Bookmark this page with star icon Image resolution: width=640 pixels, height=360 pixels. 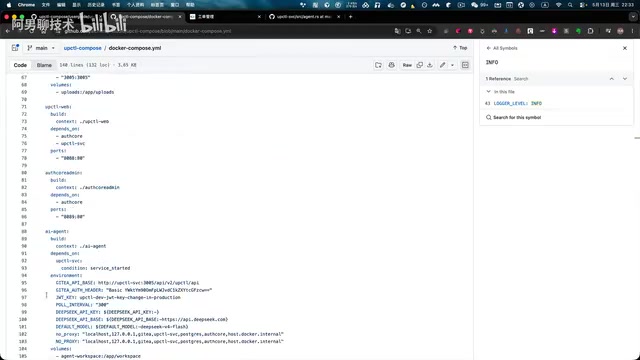pos(429,31)
